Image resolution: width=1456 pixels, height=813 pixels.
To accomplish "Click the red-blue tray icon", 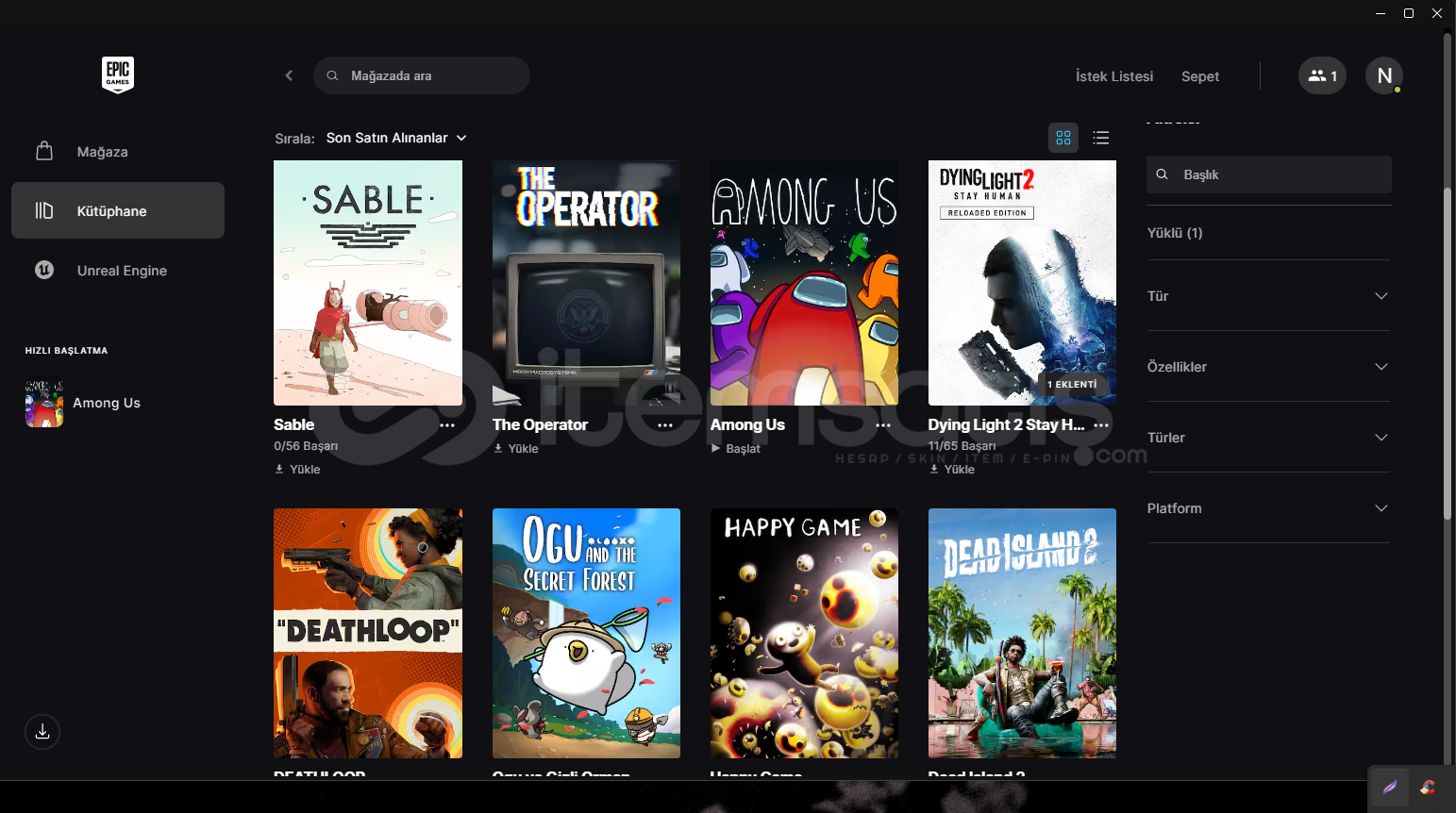I will click(x=1428, y=787).
